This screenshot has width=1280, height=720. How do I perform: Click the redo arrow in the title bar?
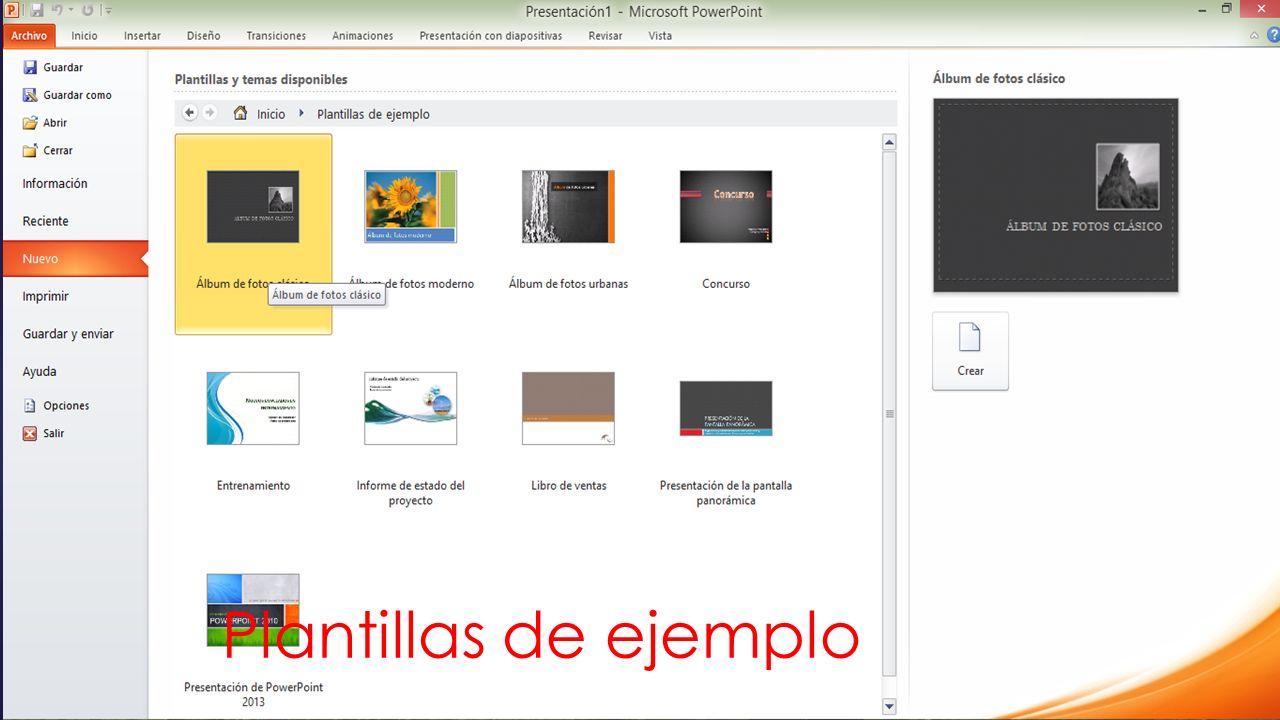point(87,10)
